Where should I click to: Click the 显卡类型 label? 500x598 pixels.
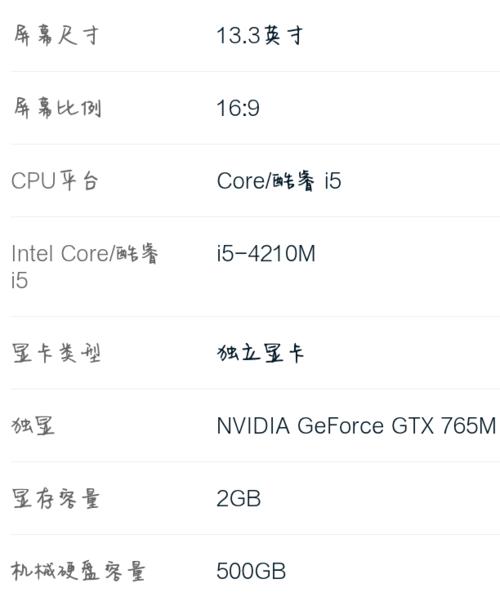click(56, 353)
